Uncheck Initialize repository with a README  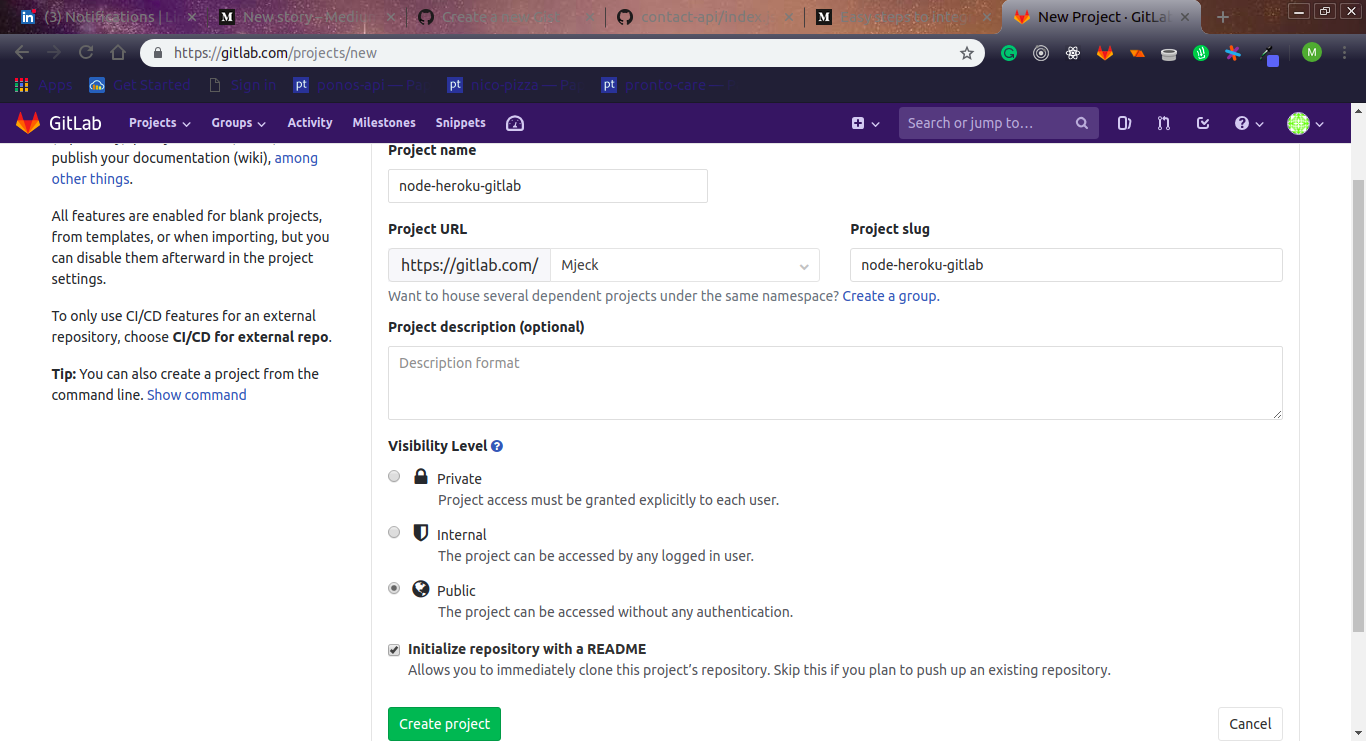pyautogui.click(x=394, y=649)
